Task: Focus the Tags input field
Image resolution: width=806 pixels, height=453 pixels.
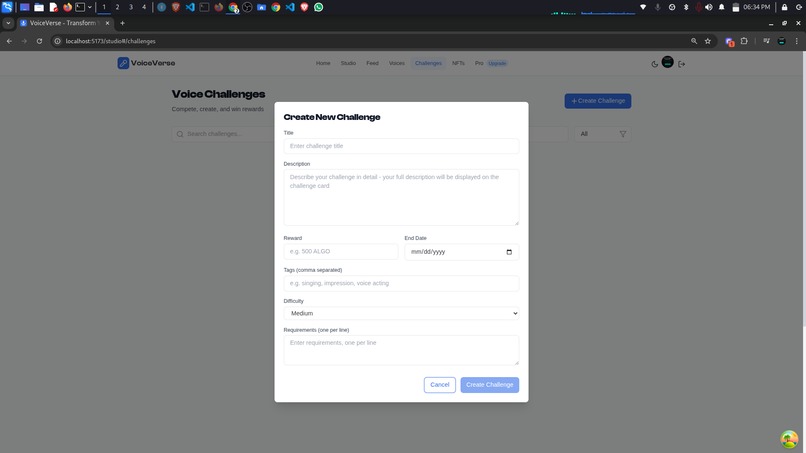Action: pos(401,283)
